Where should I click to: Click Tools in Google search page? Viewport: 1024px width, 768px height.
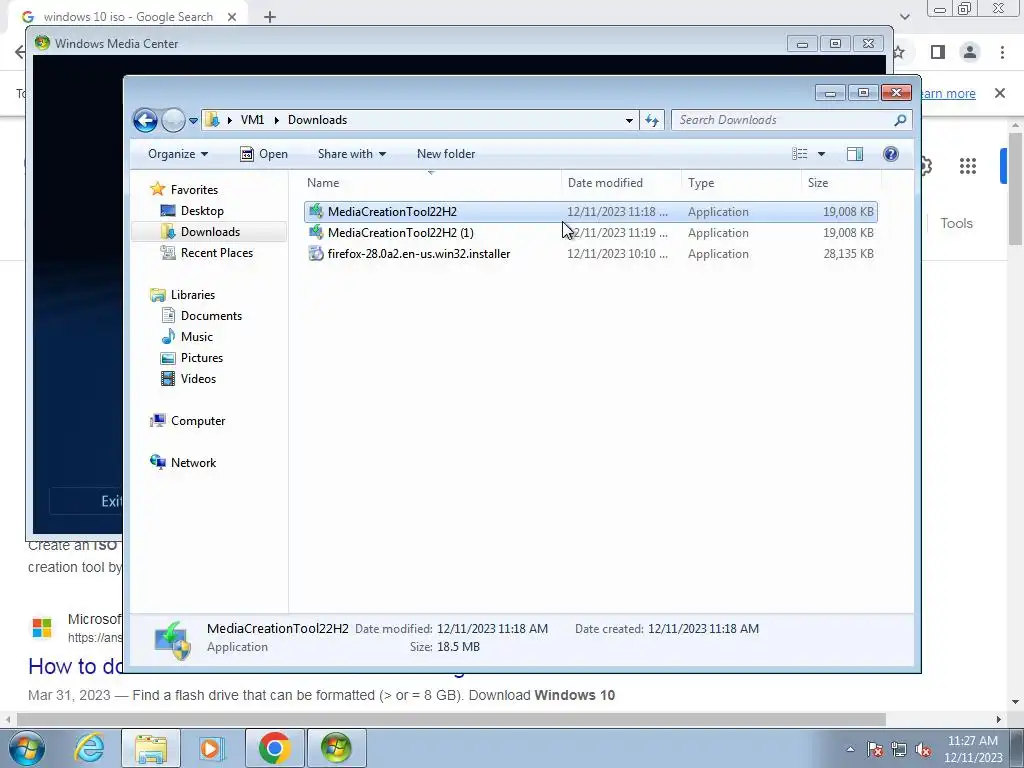point(956,223)
